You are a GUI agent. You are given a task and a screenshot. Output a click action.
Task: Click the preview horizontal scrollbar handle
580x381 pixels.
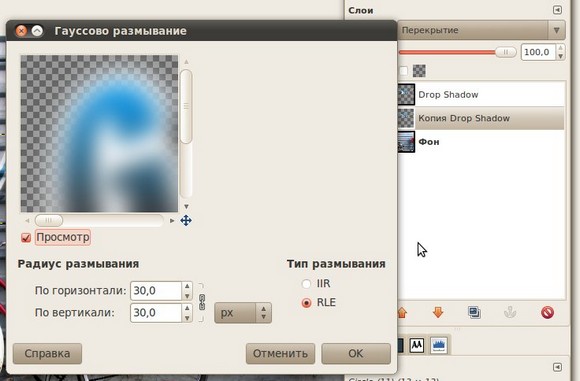(x=49, y=220)
